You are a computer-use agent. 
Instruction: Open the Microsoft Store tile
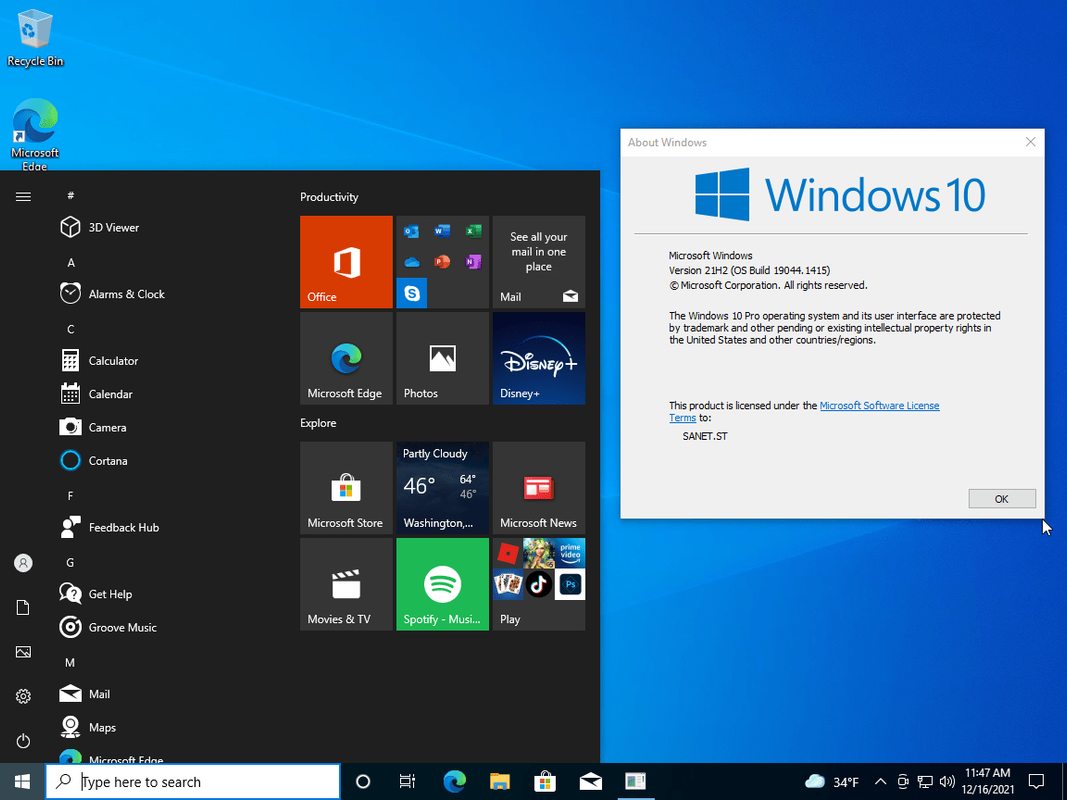[346, 488]
